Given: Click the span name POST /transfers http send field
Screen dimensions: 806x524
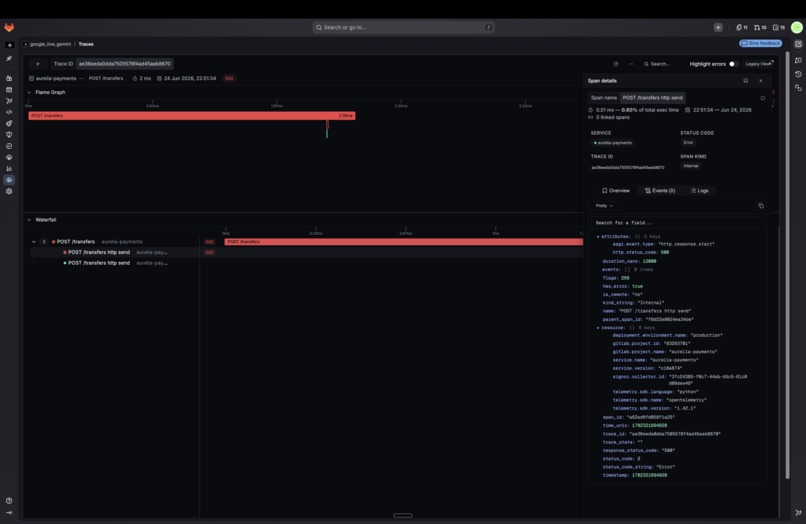Looking at the screenshot, I should pyautogui.click(x=652, y=98).
